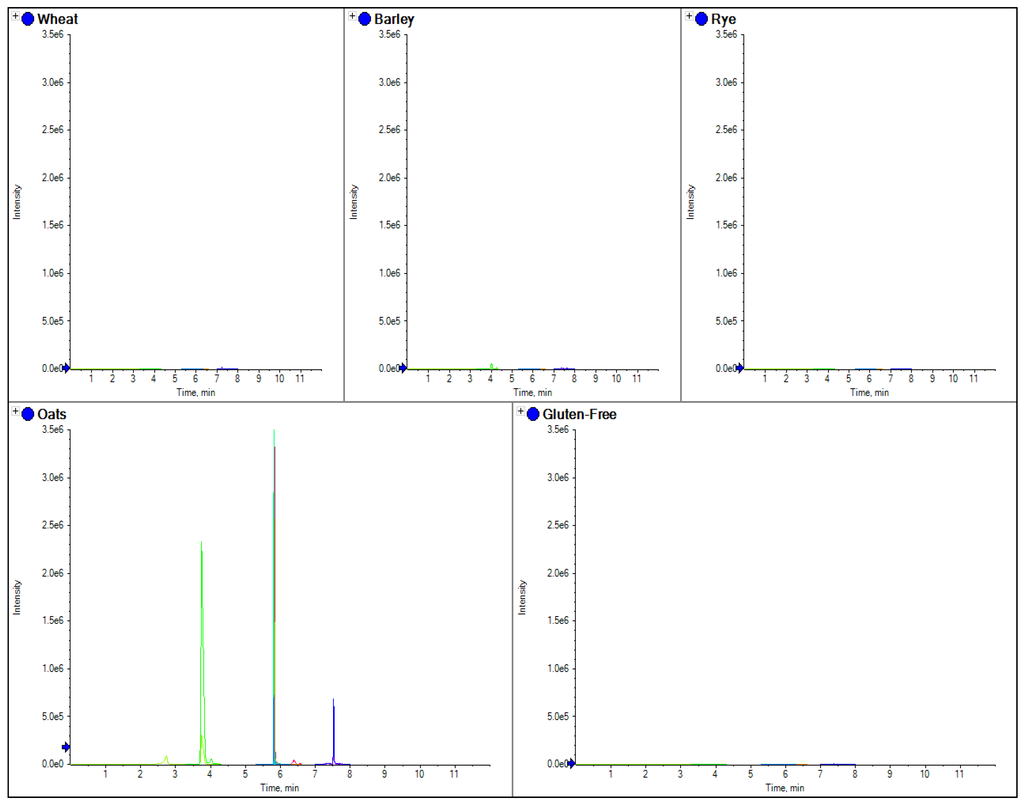This screenshot has width=1024, height=806.
Task: Expand the Oats pane with plus box
Action: coord(16,413)
